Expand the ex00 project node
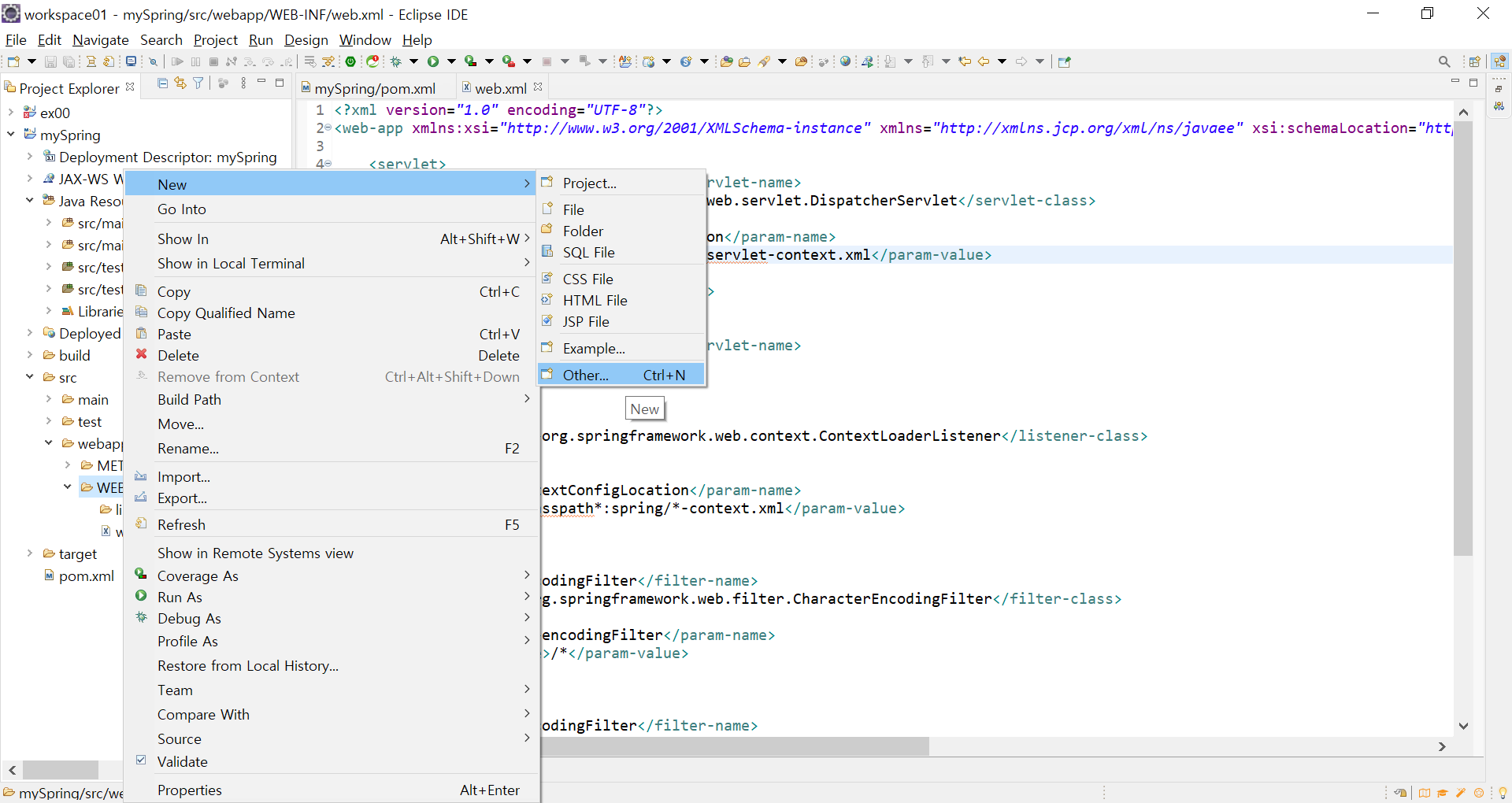 point(11,113)
